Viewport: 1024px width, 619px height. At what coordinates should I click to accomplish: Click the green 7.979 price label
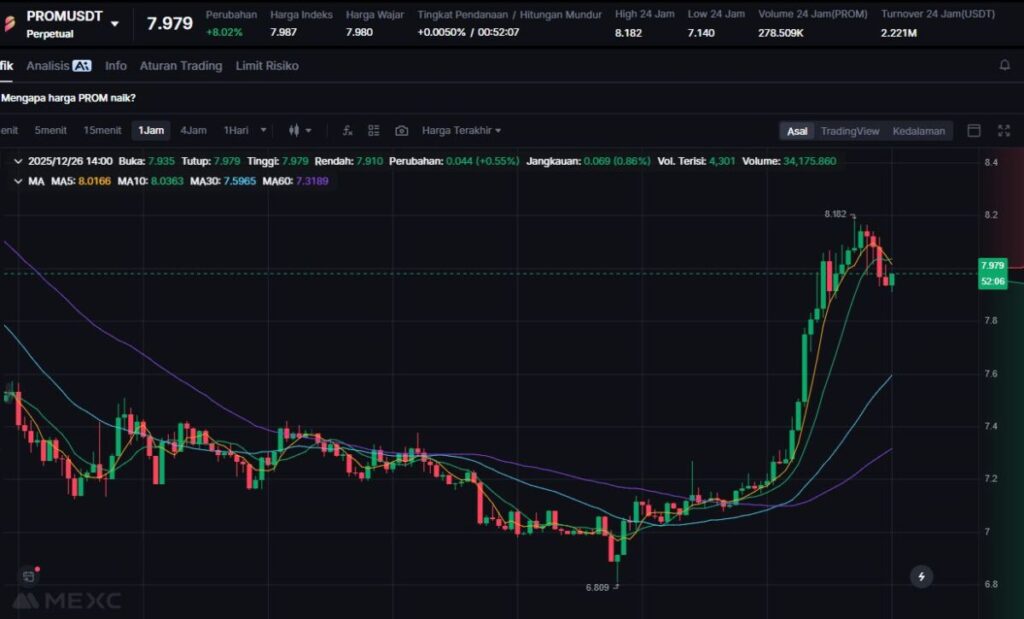click(x=992, y=266)
